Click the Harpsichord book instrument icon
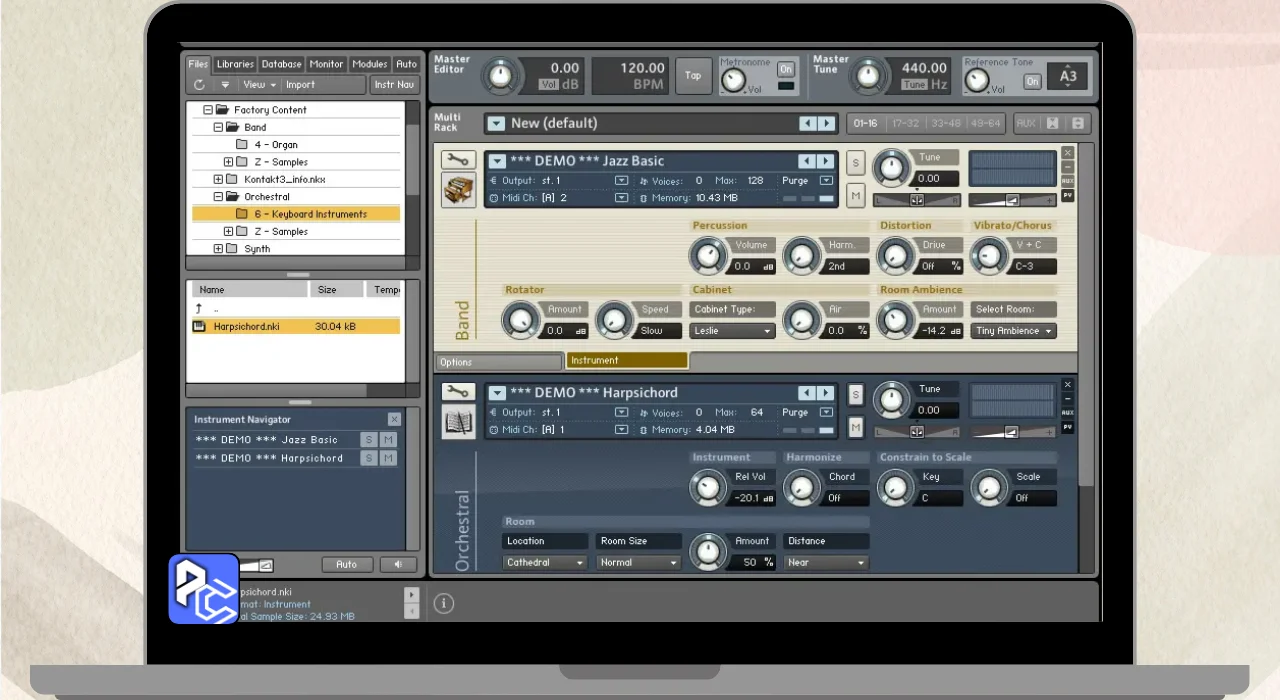The height and width of the screenshot is (700, 1280). [458, 422]
